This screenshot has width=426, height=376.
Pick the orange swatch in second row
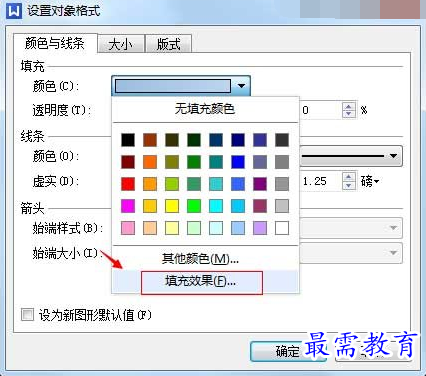click(x=150, y=162)
